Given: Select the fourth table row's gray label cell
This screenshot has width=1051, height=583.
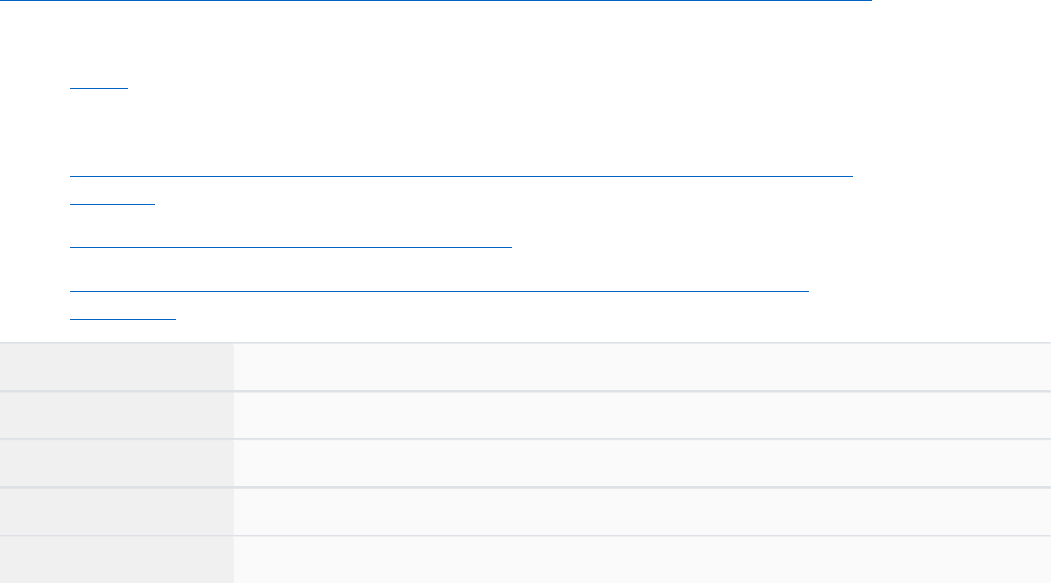Looking at the screenshot, I should (117, 511).
